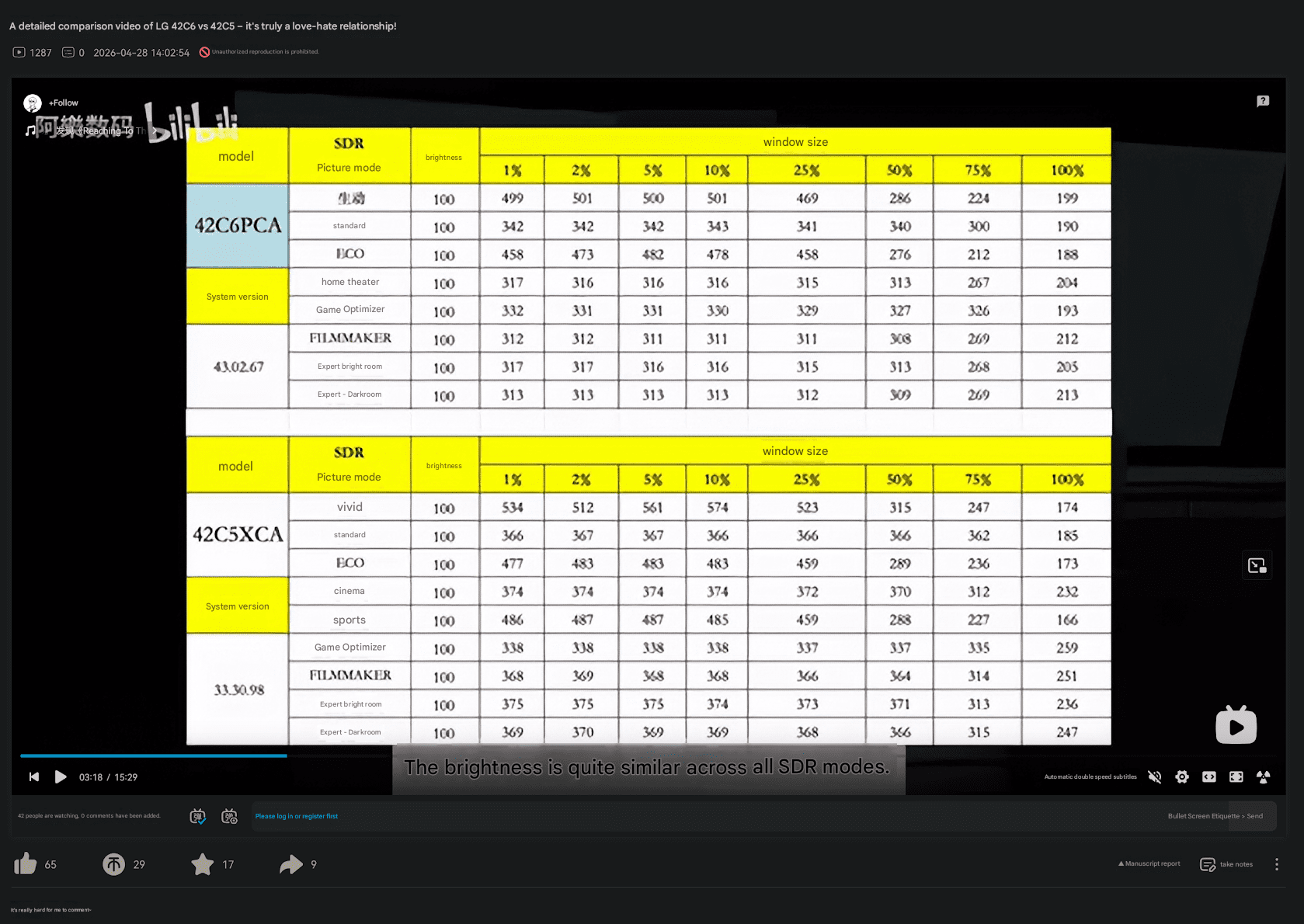
Task: Click the picture-in-picture side icon
Action: click(x=1257, y=565)
